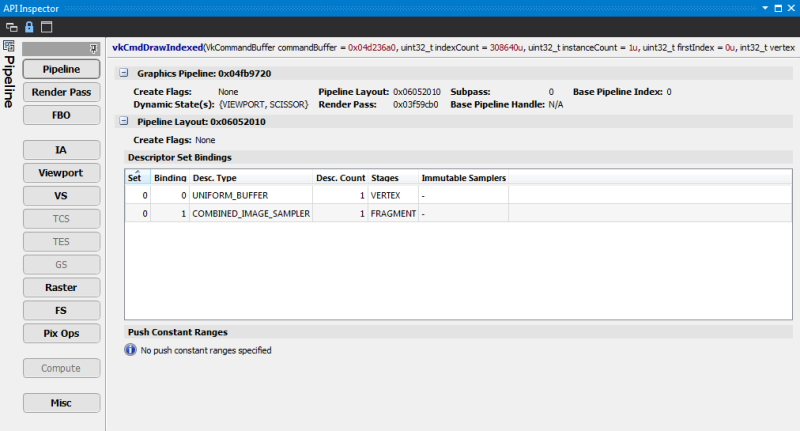Switch to the FBO page
This screenshot has height=431, width=800.
pos(61,115)
